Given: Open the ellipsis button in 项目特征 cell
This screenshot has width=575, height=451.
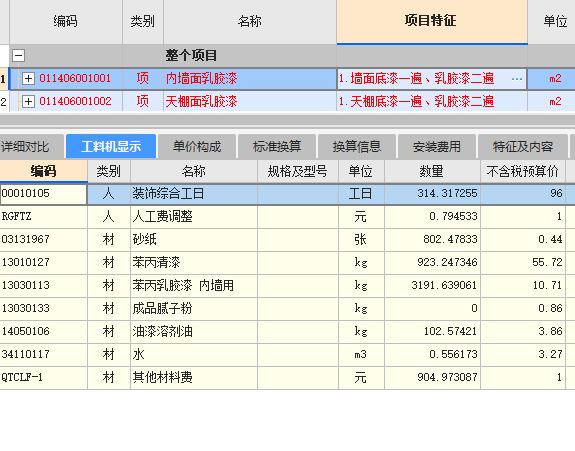Looking at the screenshot, I should [517, 78].
